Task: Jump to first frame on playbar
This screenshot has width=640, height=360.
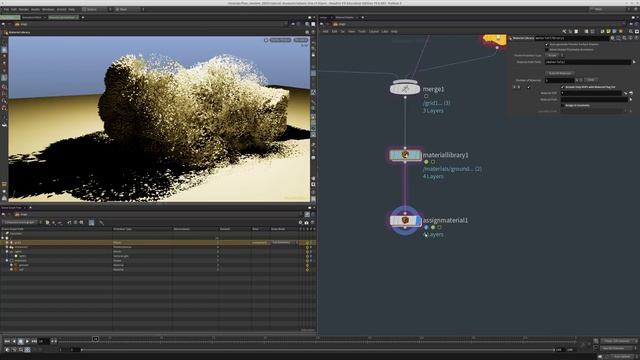Action: click(7, 341)
